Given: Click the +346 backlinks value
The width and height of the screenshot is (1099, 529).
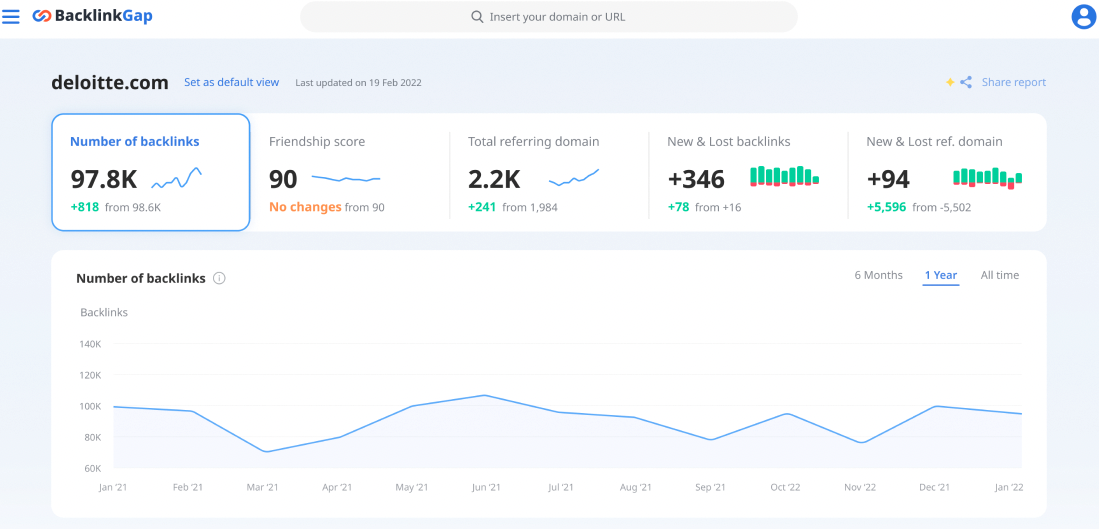Looking at the screenshot, I should point(696,179).
